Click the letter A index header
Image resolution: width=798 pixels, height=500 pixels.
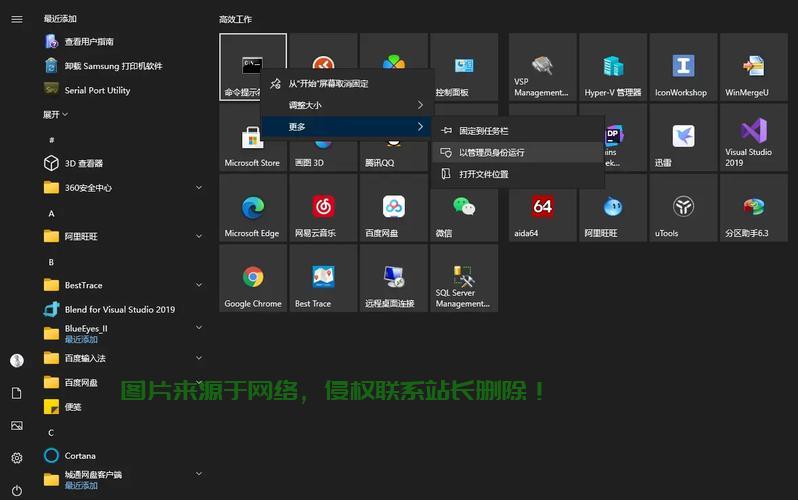point(51,213)
